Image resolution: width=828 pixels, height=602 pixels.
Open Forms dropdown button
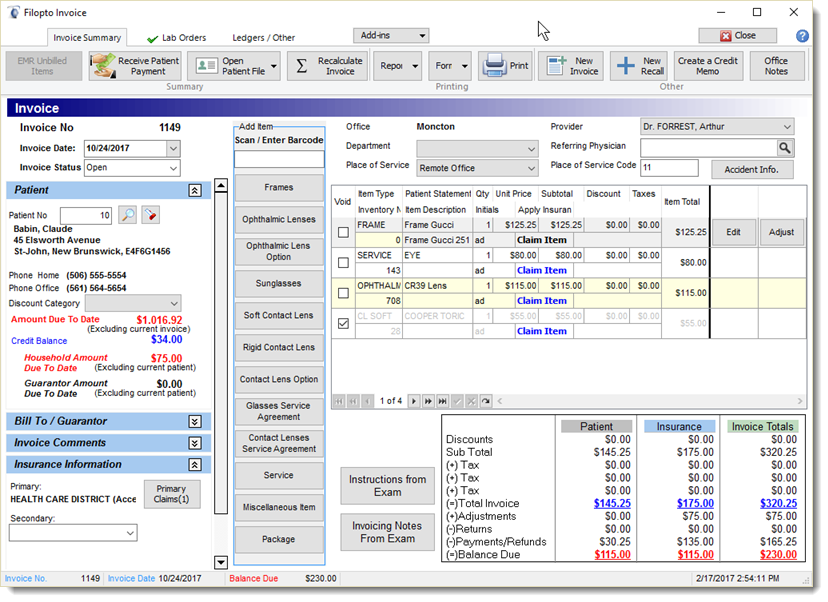[450, 66]
